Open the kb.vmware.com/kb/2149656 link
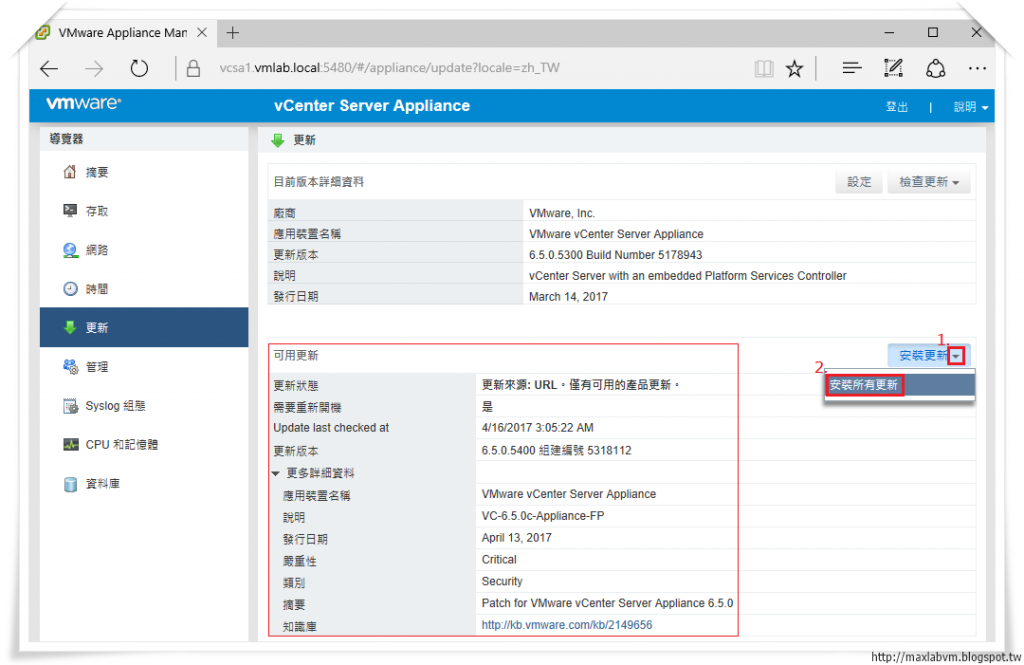This screenshot has width=1024, height=665. (x=566, y=625)
